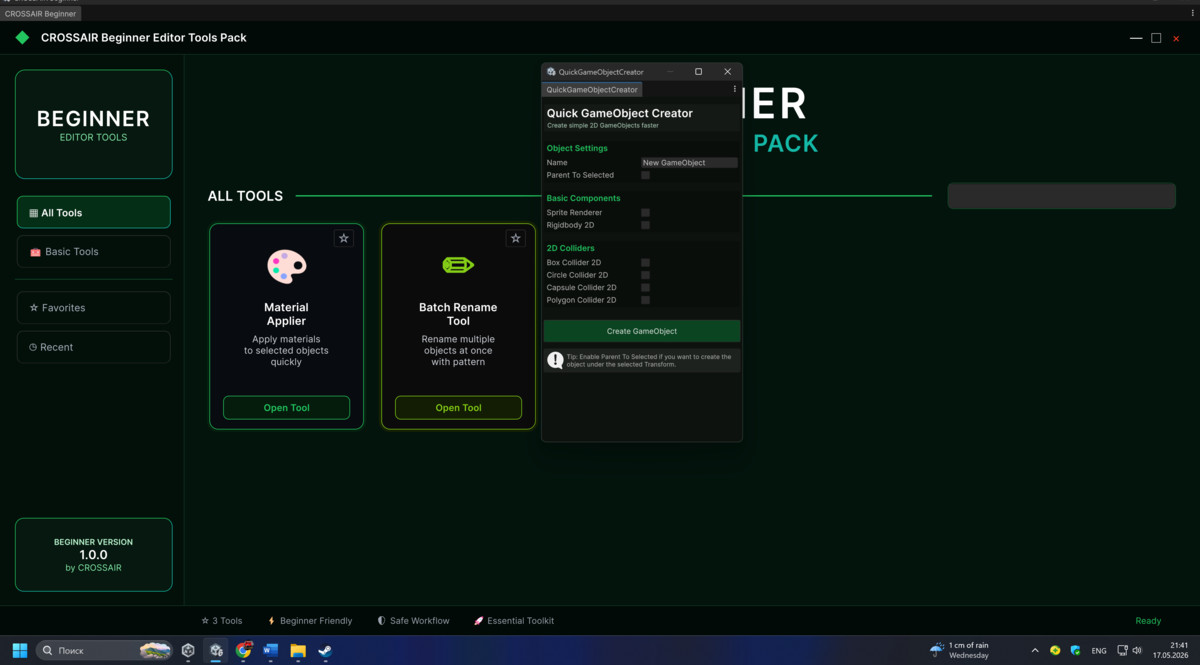Click the Beginner Friendly status entry
Viewport: 1200px width, 665px height.
(x=310, y=621)
